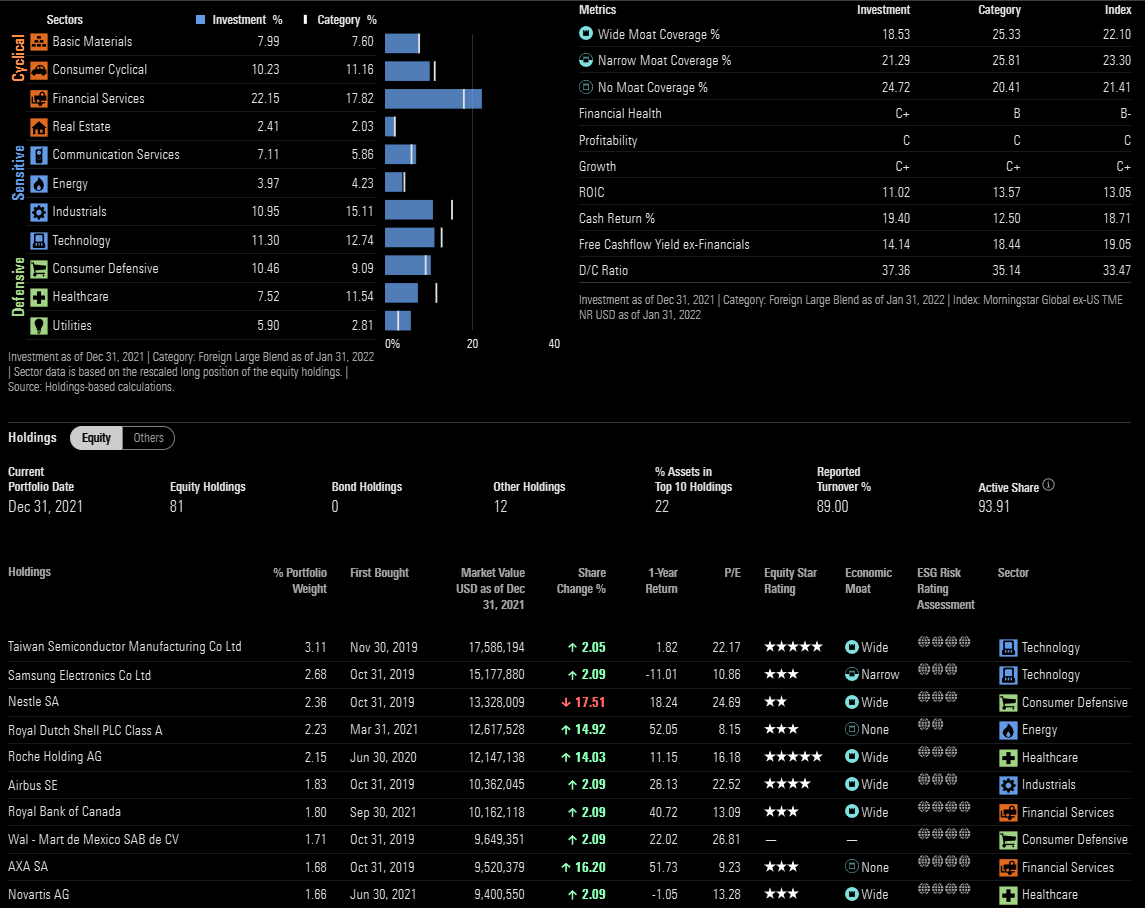
Task: Click AXA SA's None moat icon
Action: click(851, 866)
